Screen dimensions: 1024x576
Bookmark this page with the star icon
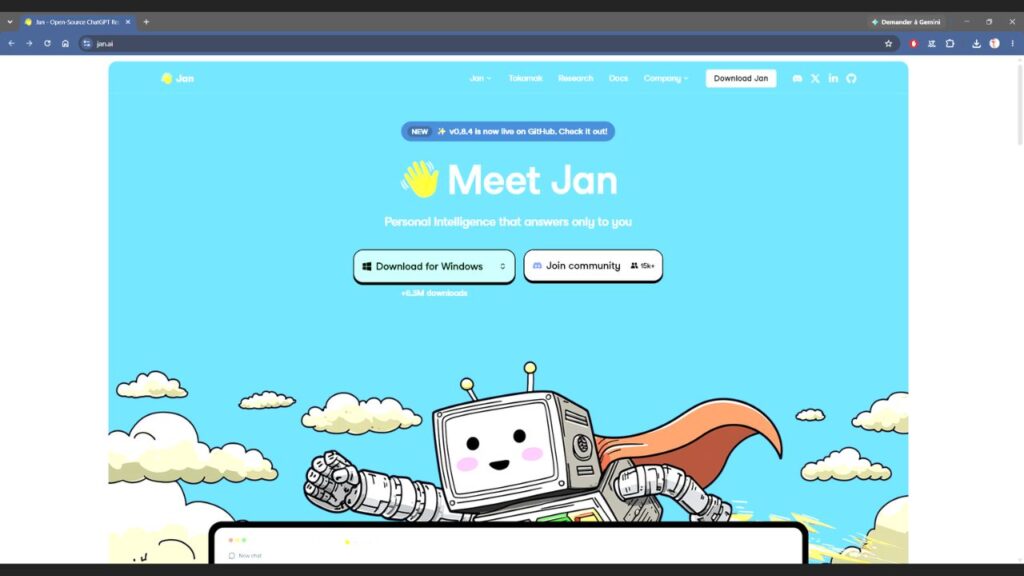[x=888, y=44]
